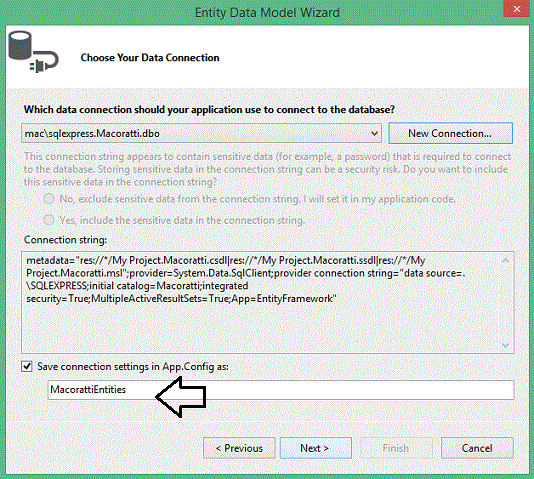Click scroll down arrow in connection string box
Screen dimensions: 534x479
click(505, 345)
